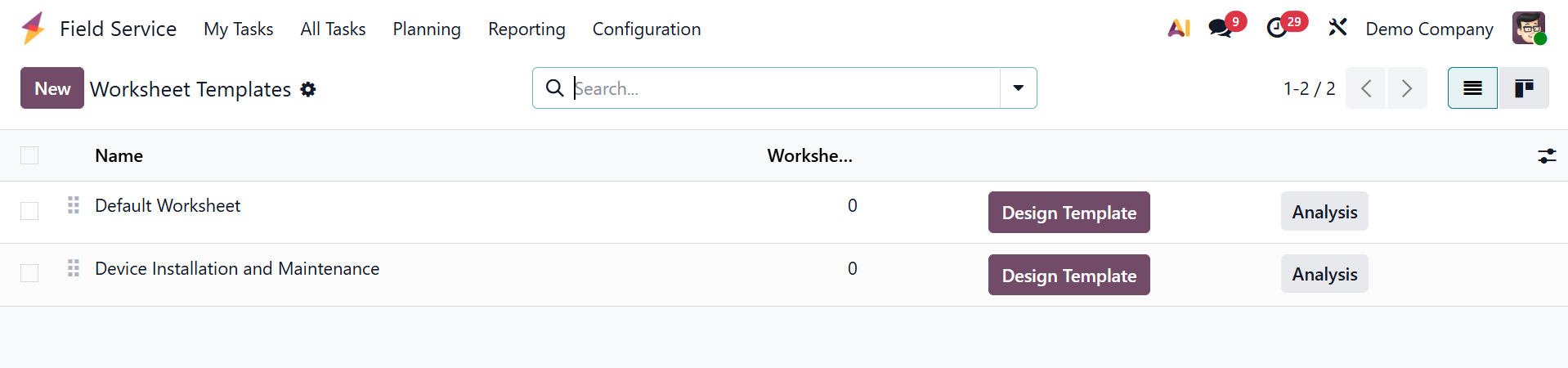Toggle the select-all header checkbox

coord(29,155)
